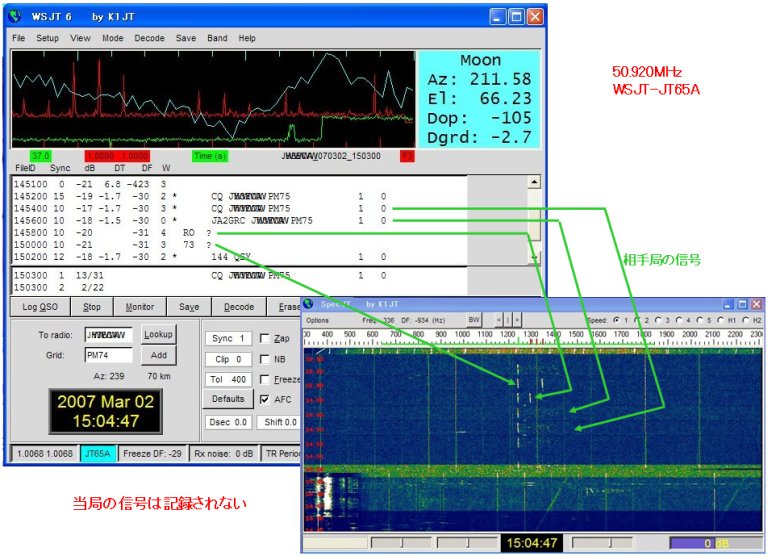Select Speed H2 radio in SpecJT
Viewport: 768px width, 556px height.
coord(746,320)
